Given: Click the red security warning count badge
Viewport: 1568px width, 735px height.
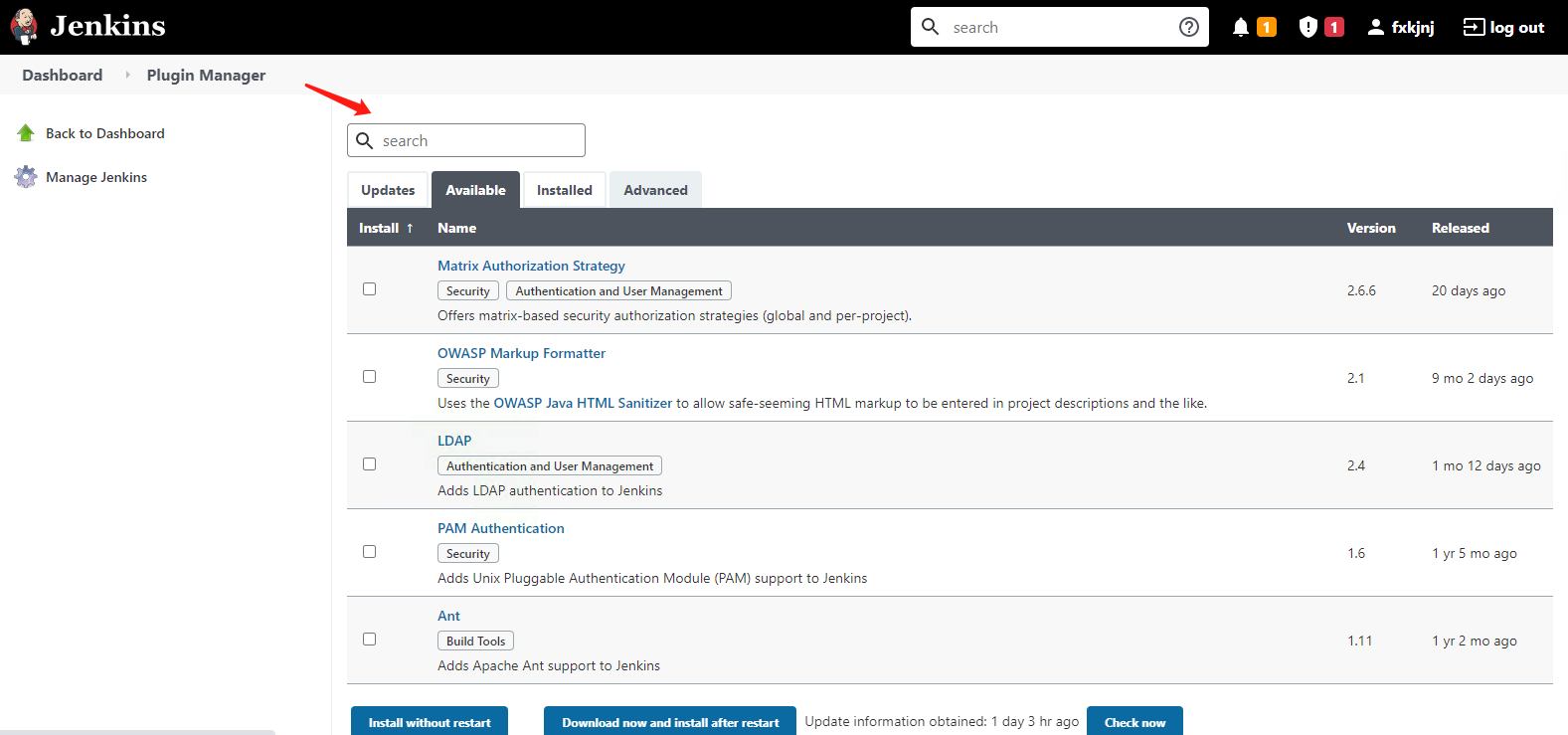Looking at the screenshot, I should (x=1334, y=27).
